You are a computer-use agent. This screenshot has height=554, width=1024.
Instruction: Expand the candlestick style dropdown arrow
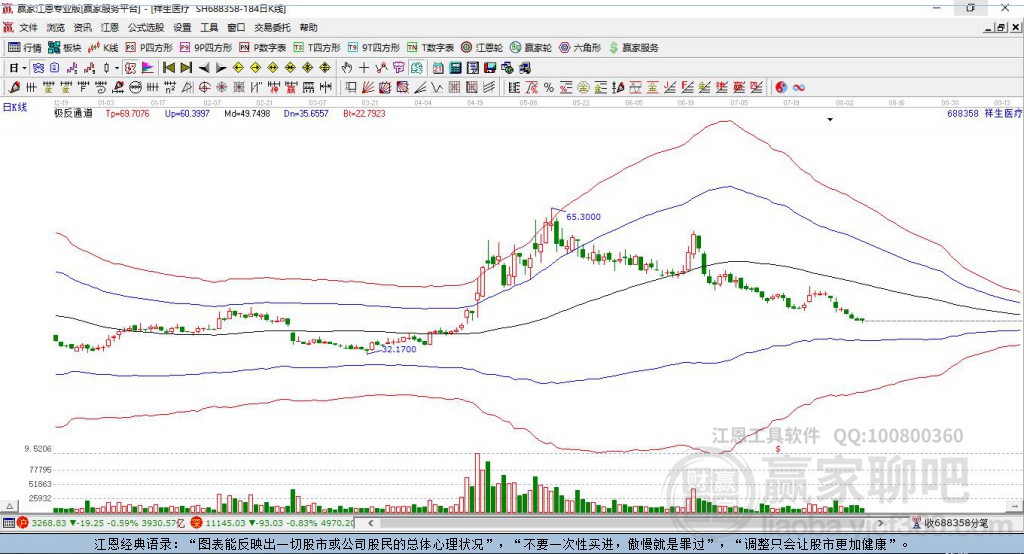(117, 68)
